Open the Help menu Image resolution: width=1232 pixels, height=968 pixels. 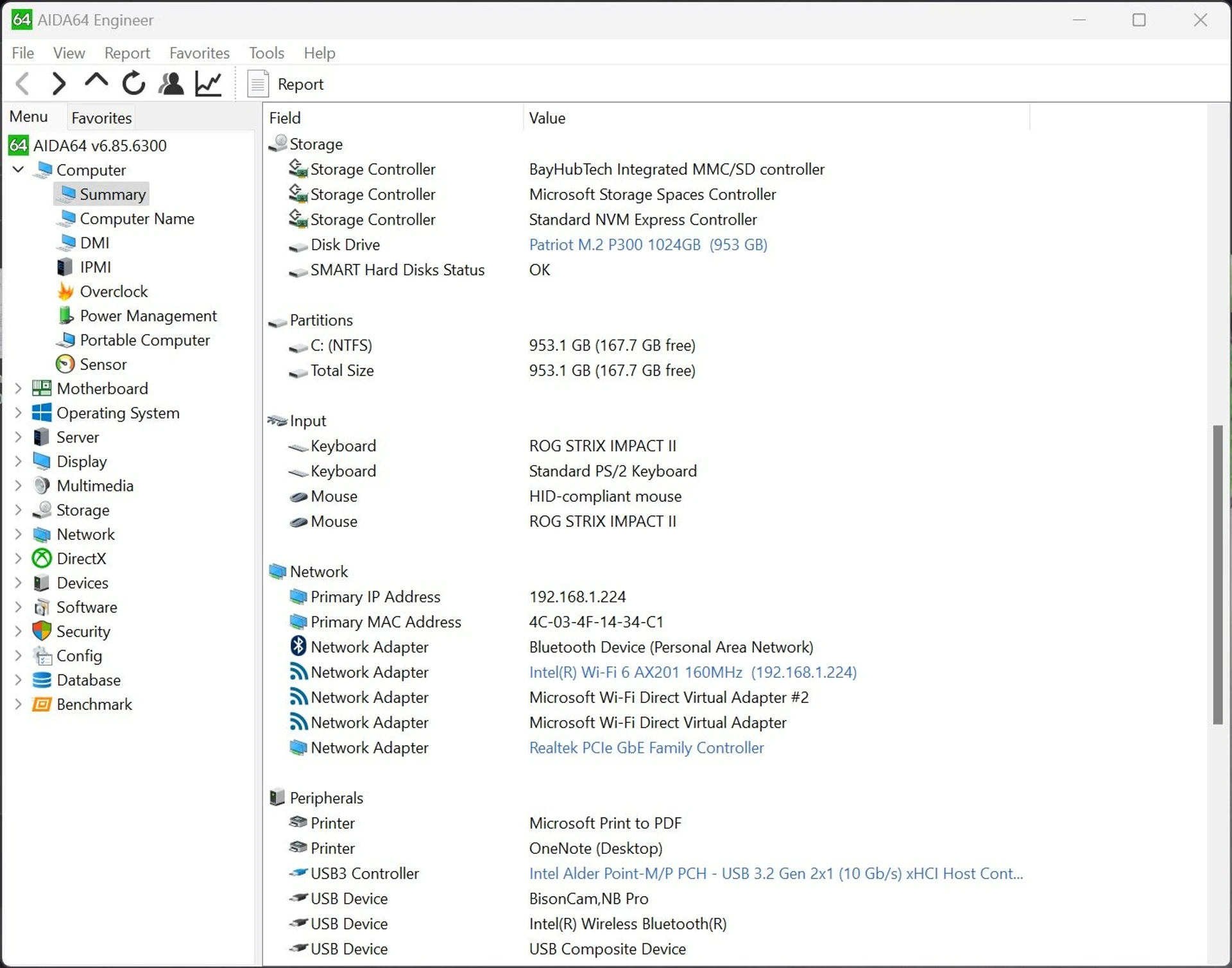tap(320, 53)
